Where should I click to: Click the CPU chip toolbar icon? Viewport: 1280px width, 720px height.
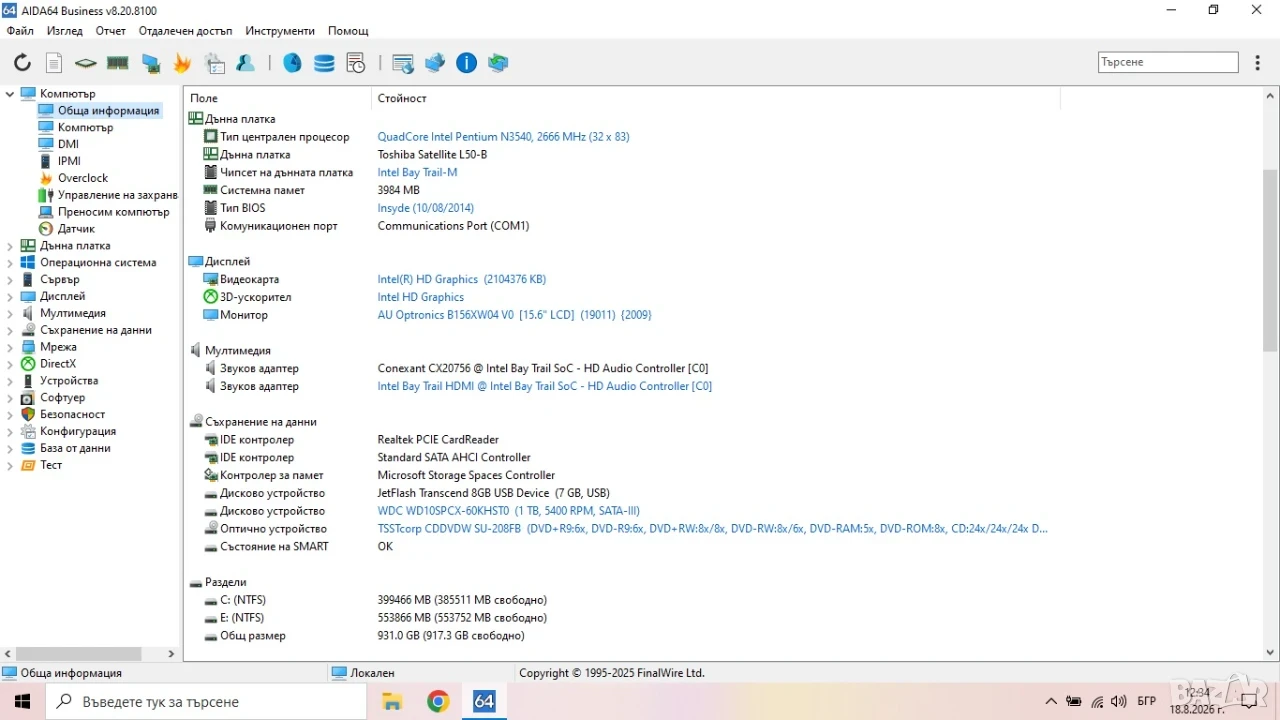pyautogui.click(x=86, y=63)
